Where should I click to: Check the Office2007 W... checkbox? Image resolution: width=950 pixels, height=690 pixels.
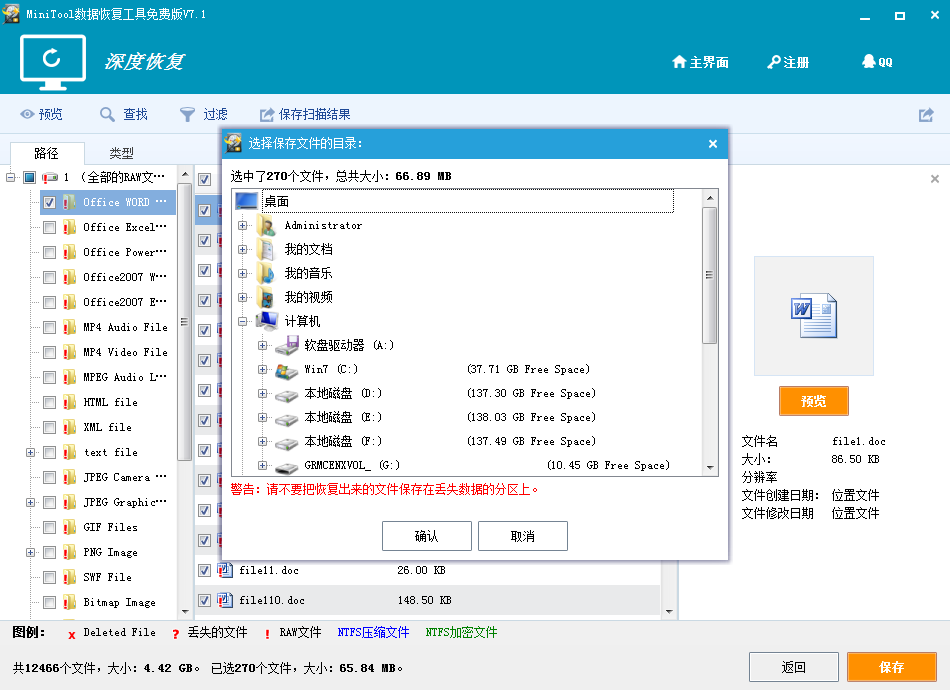50,277
